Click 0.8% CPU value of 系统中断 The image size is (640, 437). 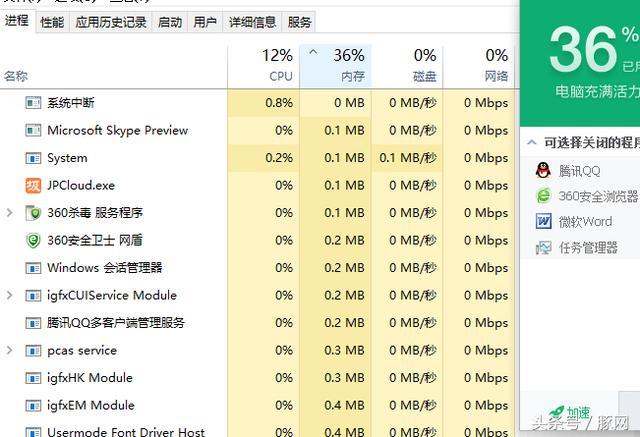[x=279, y=102]
